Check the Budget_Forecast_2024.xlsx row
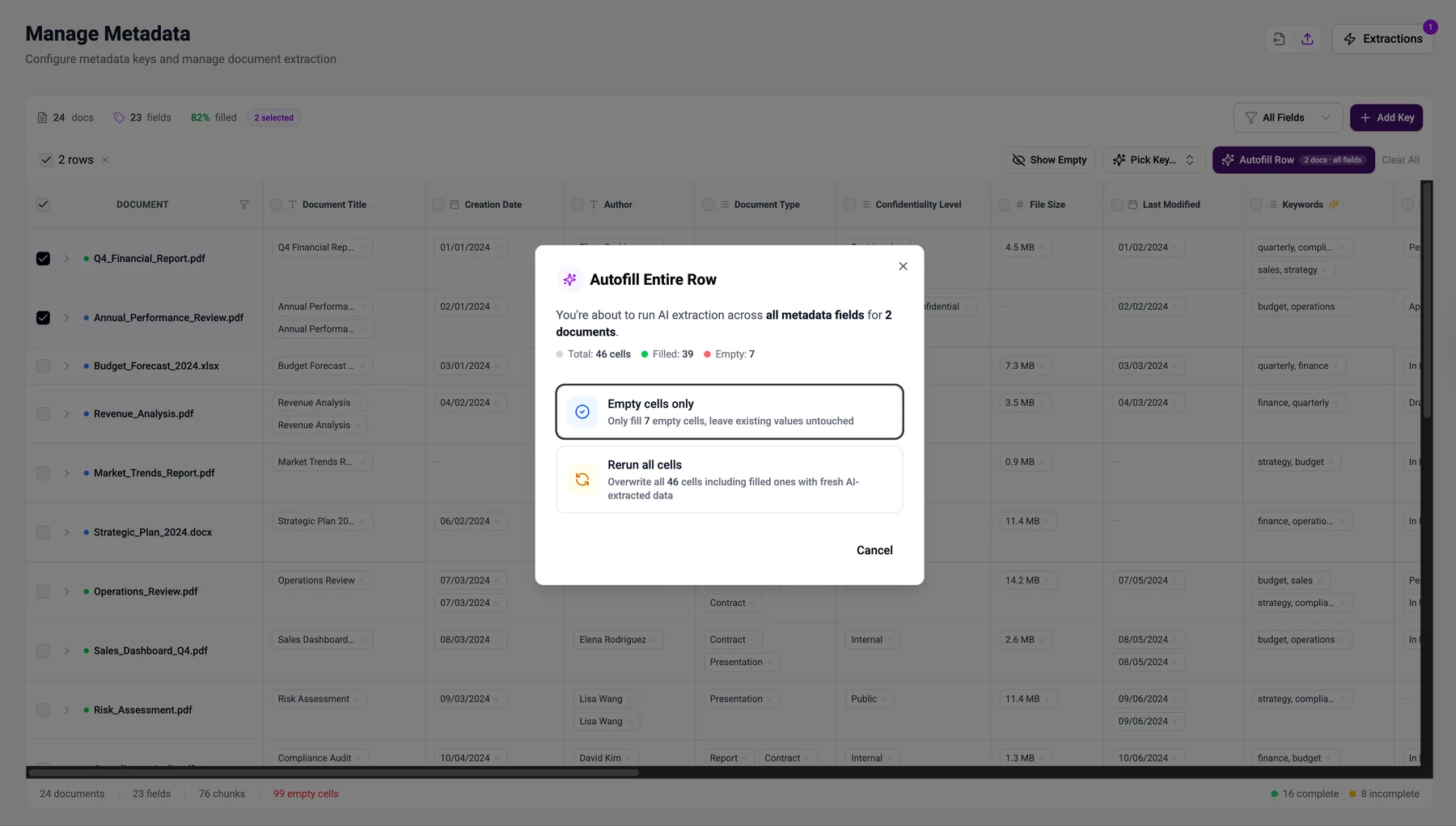This screenshot has width=1456, height=826. [x=43, y=366]
